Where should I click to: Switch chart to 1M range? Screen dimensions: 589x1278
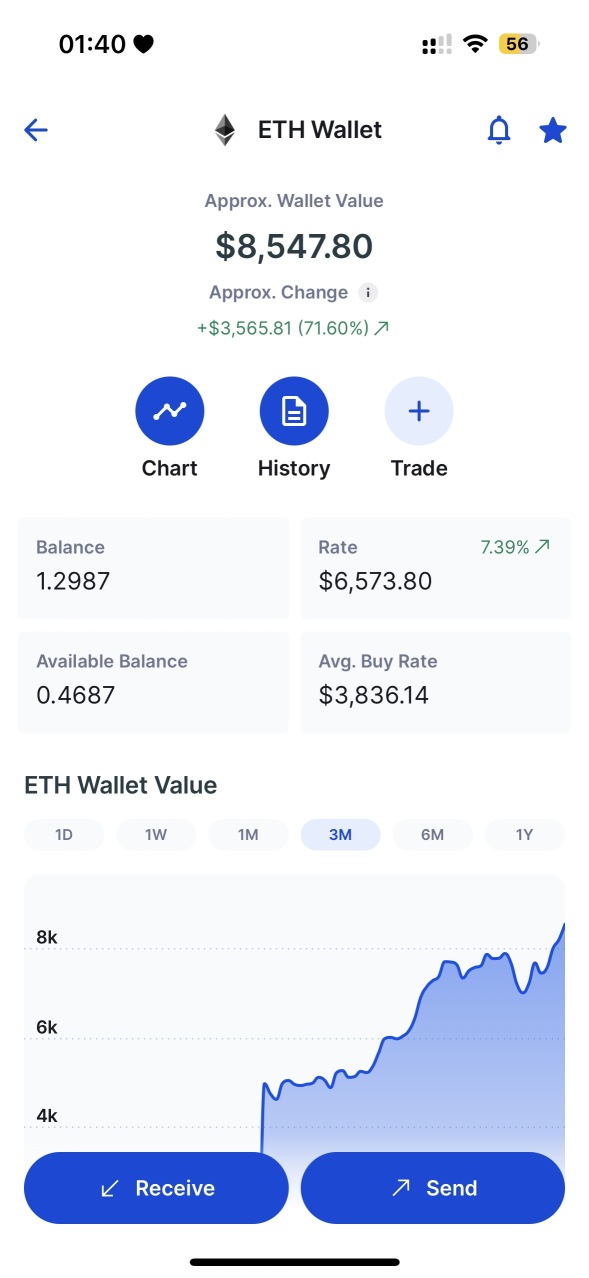[x=248, y=835]
